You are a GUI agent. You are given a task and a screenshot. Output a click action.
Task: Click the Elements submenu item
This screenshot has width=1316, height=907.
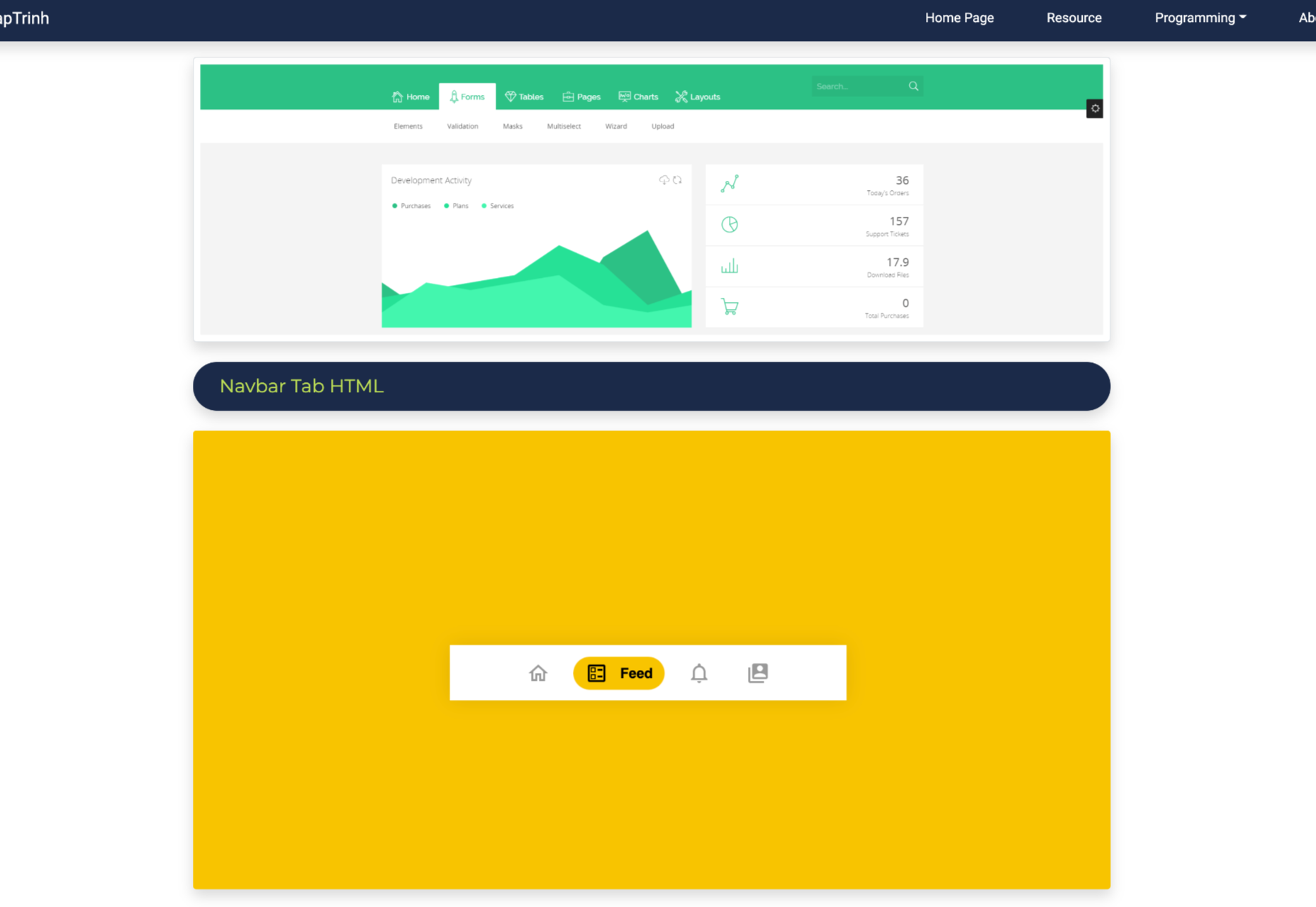tap(408, 126)
